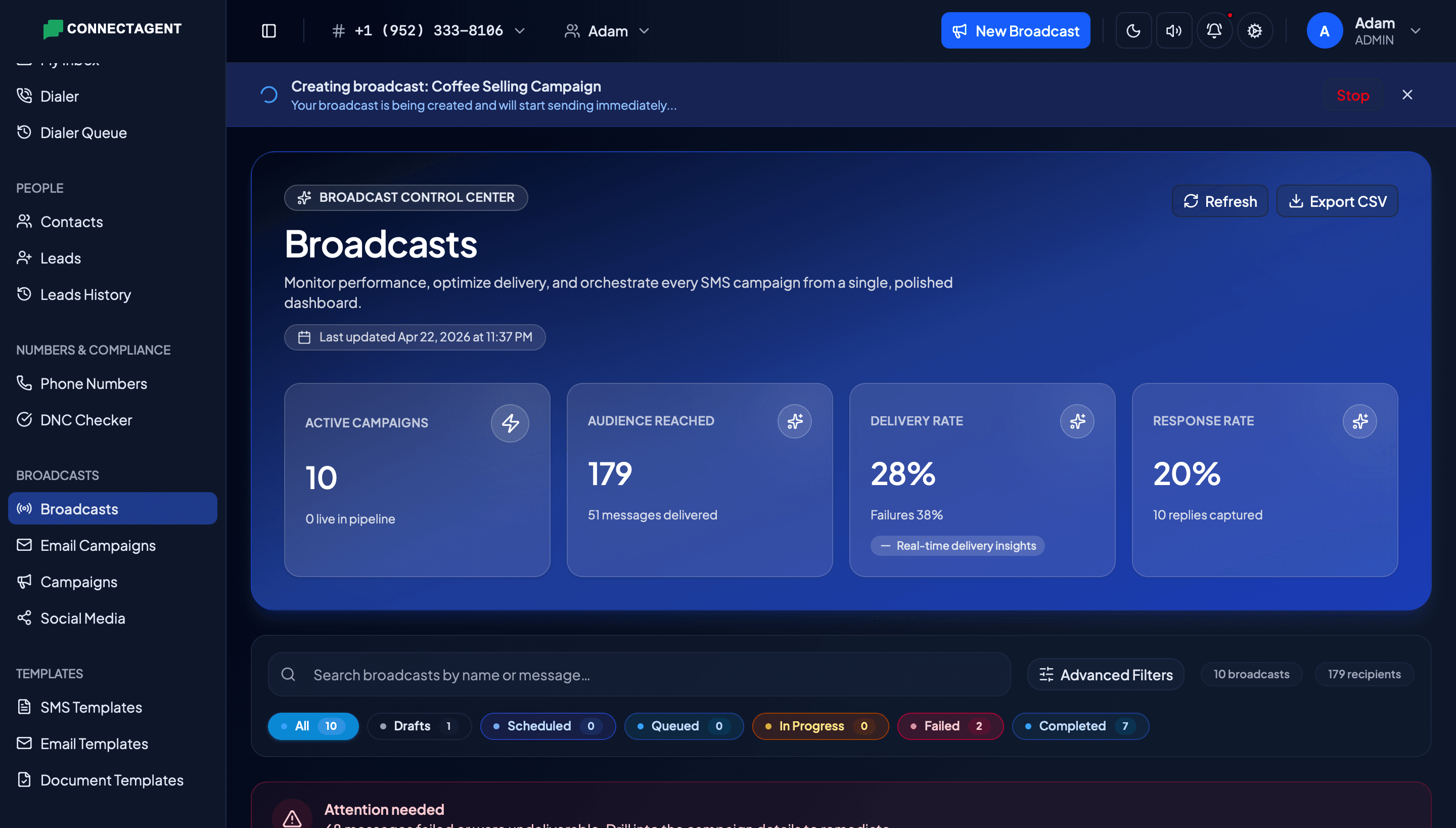Open Phone Numbers page
Image resolution: width=1456 pixels, height=828 pixels.
pyautogui.click(x=113, y=383)
